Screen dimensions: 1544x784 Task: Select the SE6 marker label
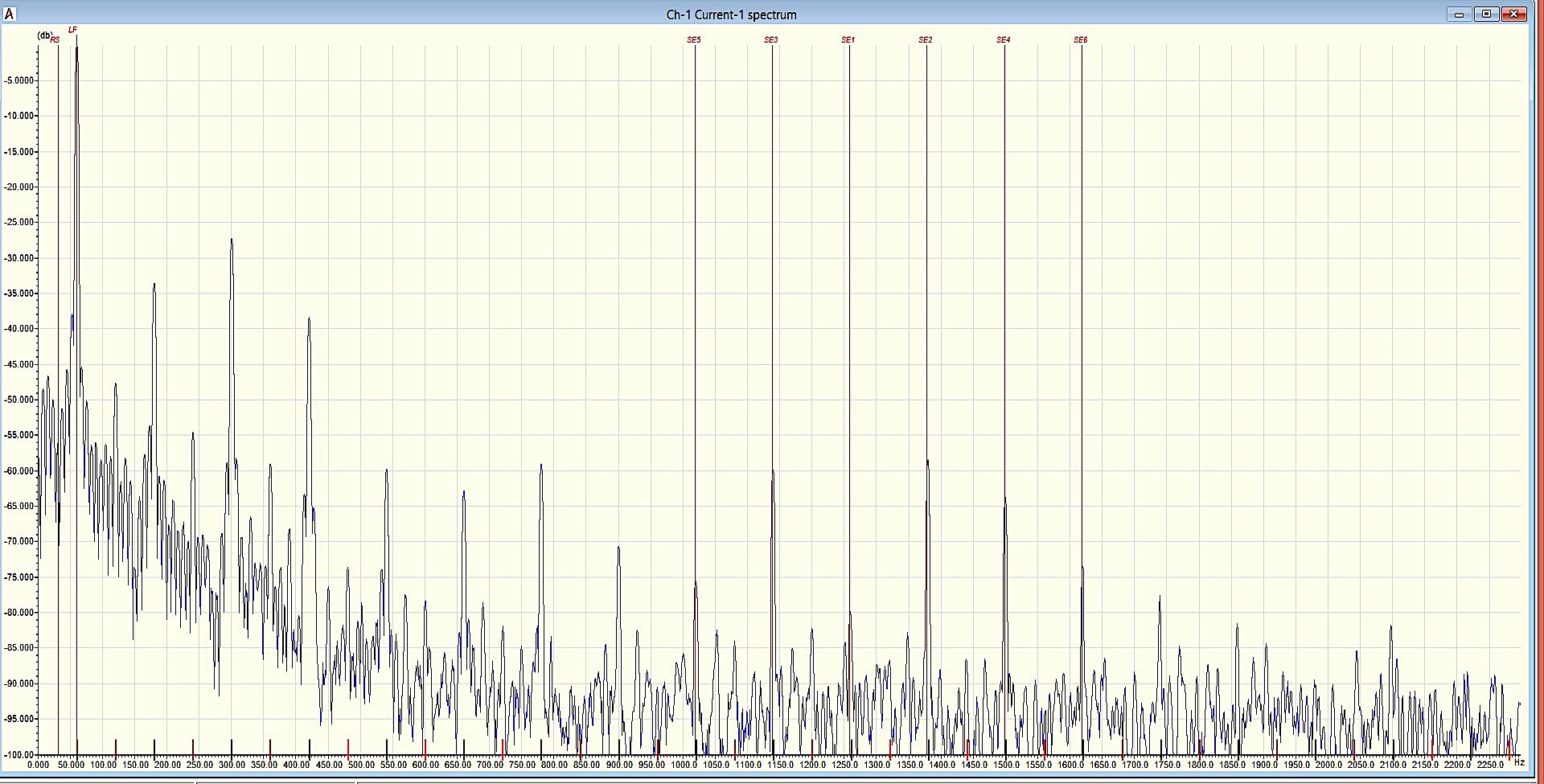coord(1080,39)
